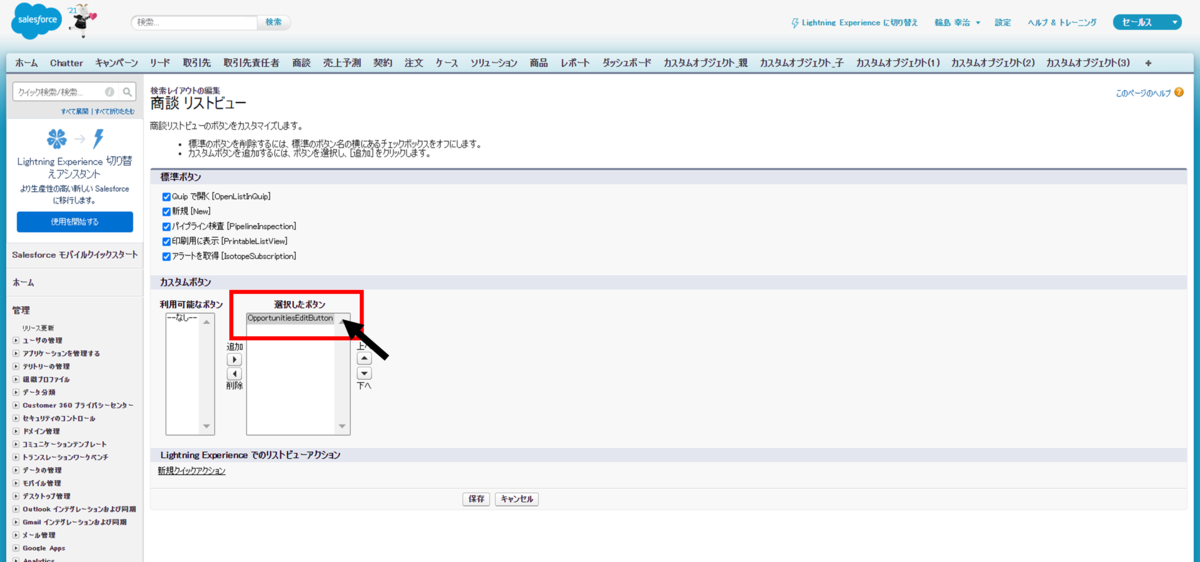Open Customer 360 プライバシーセンター tree item

click(x=78, y=405)
